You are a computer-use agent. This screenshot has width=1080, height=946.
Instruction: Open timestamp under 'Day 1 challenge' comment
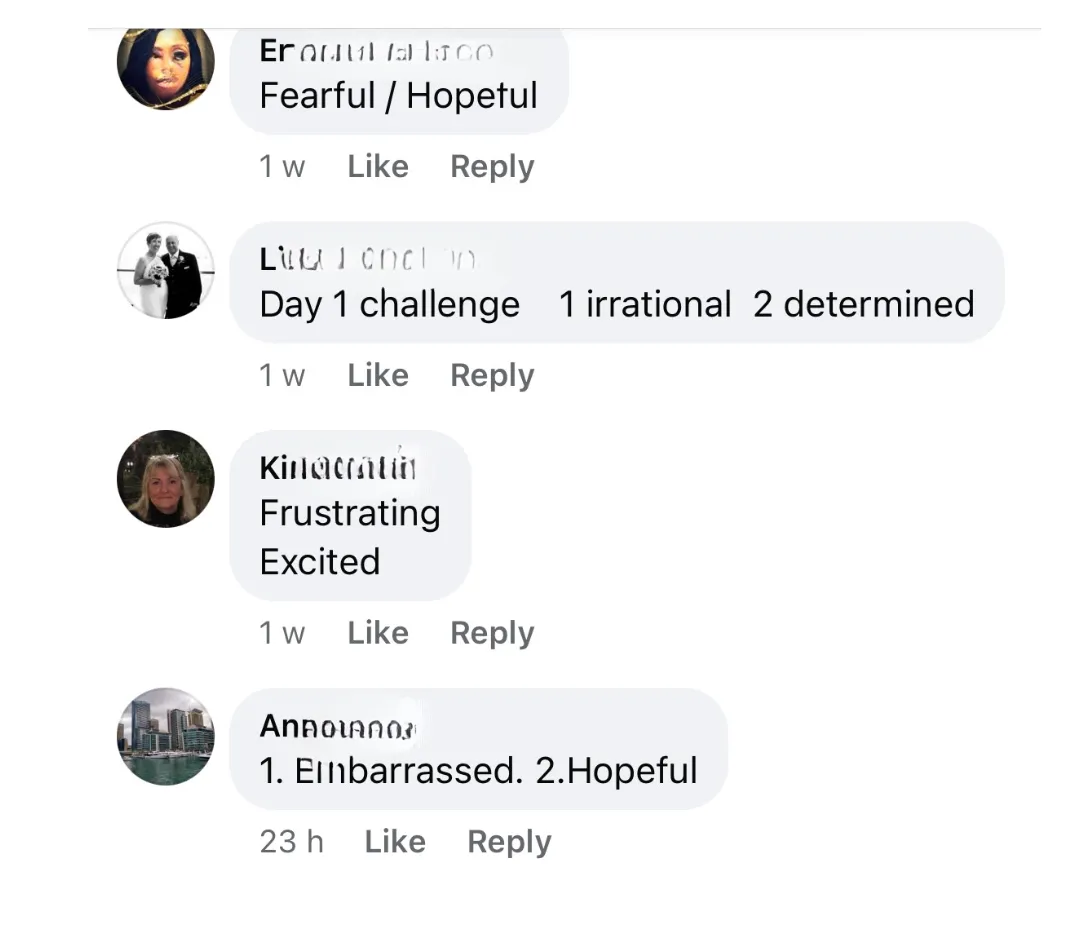click(x=282, y=375)
